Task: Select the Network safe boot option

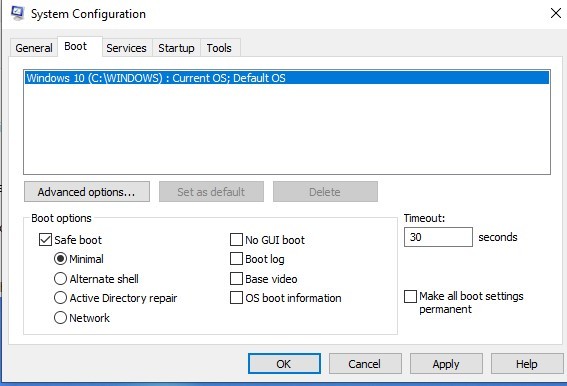Action: [x=60, y=318]
